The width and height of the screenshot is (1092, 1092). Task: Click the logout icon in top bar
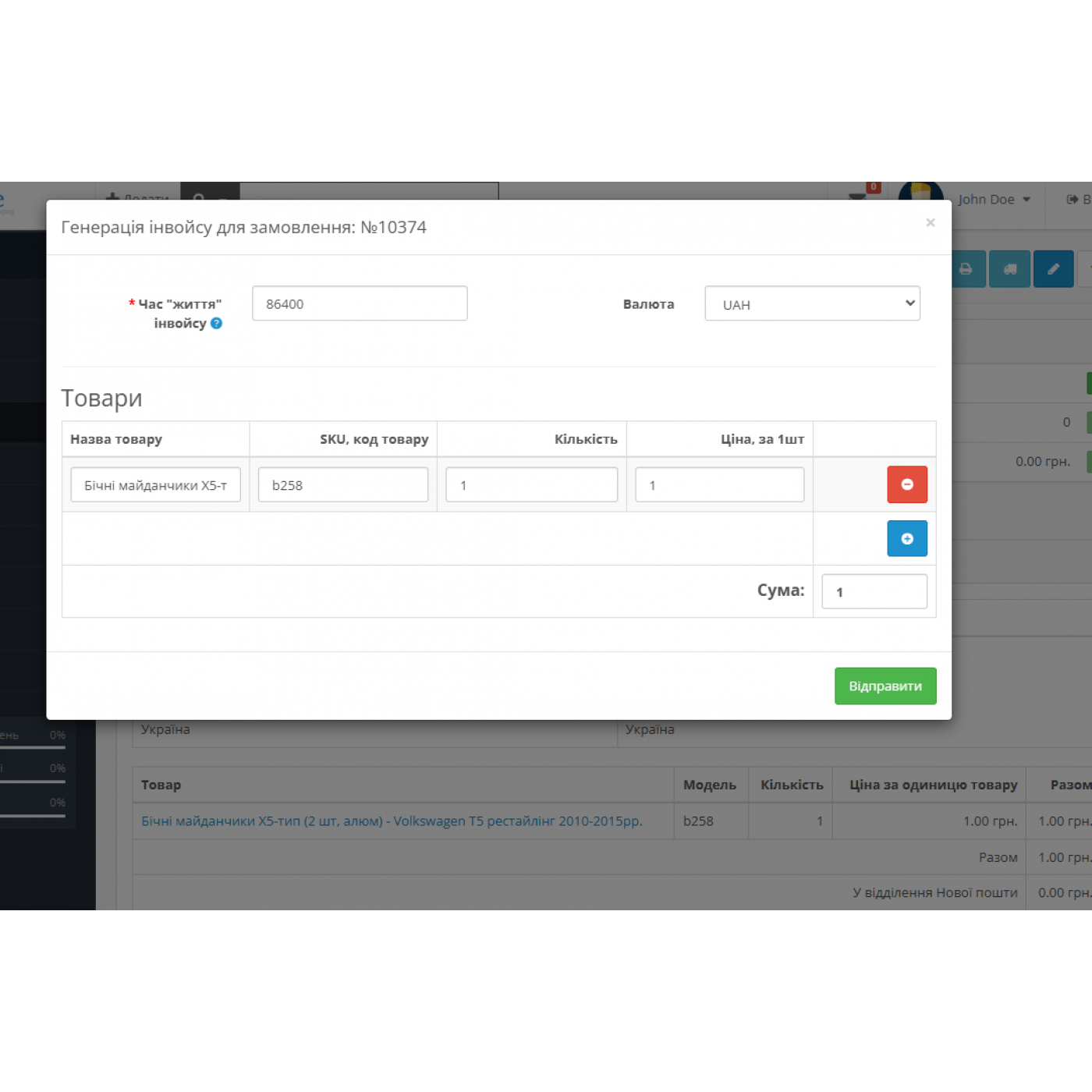1072,200
